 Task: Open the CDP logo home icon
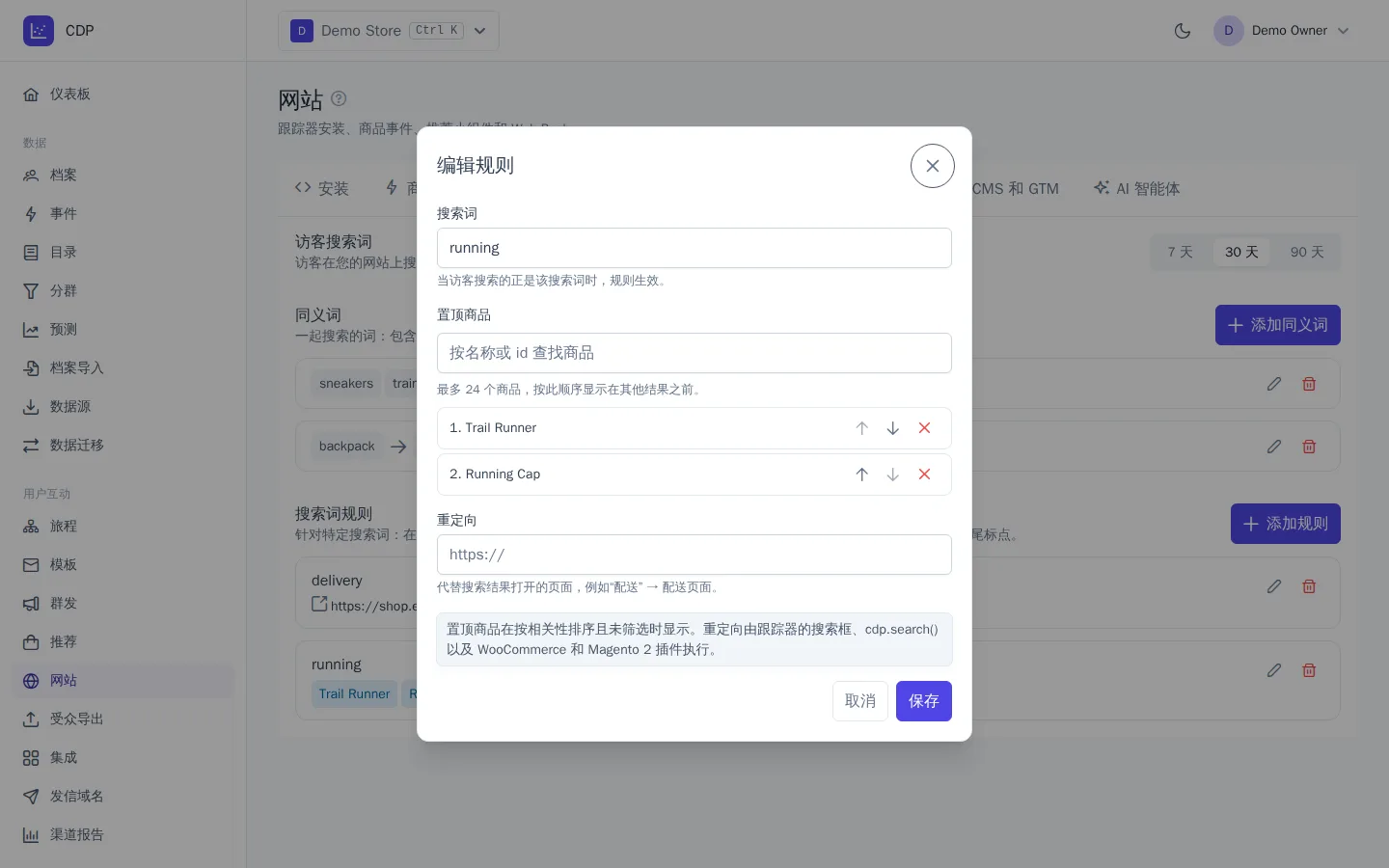coord(39,31)
